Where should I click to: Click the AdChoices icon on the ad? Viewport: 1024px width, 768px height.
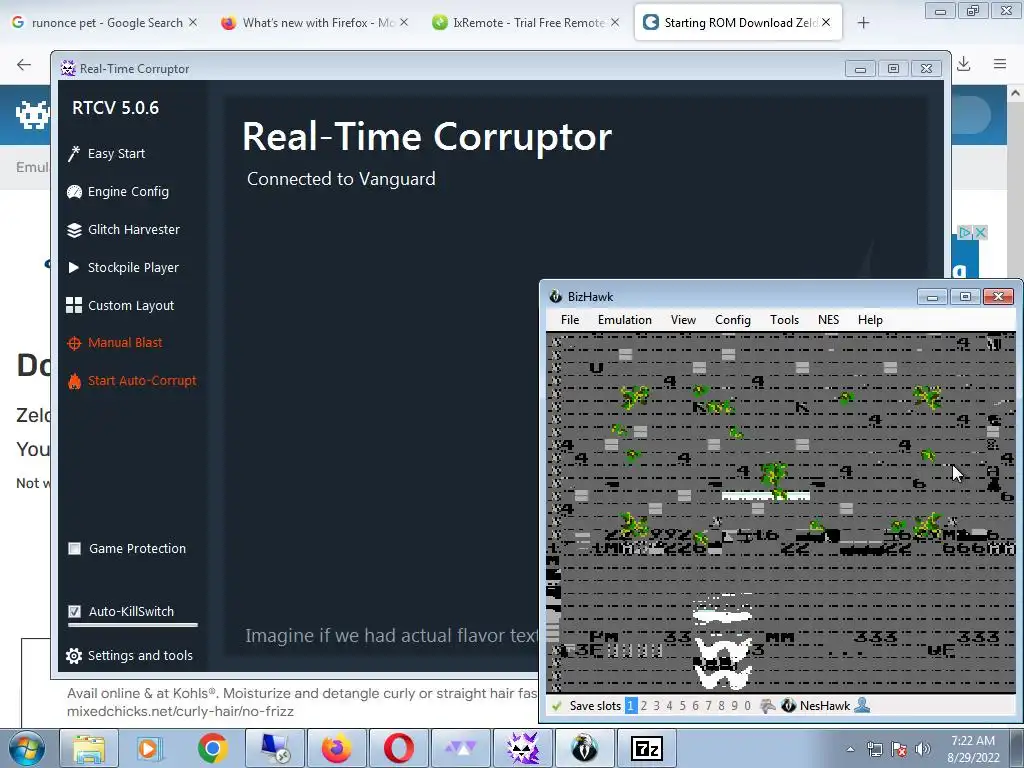coord(965,232)
